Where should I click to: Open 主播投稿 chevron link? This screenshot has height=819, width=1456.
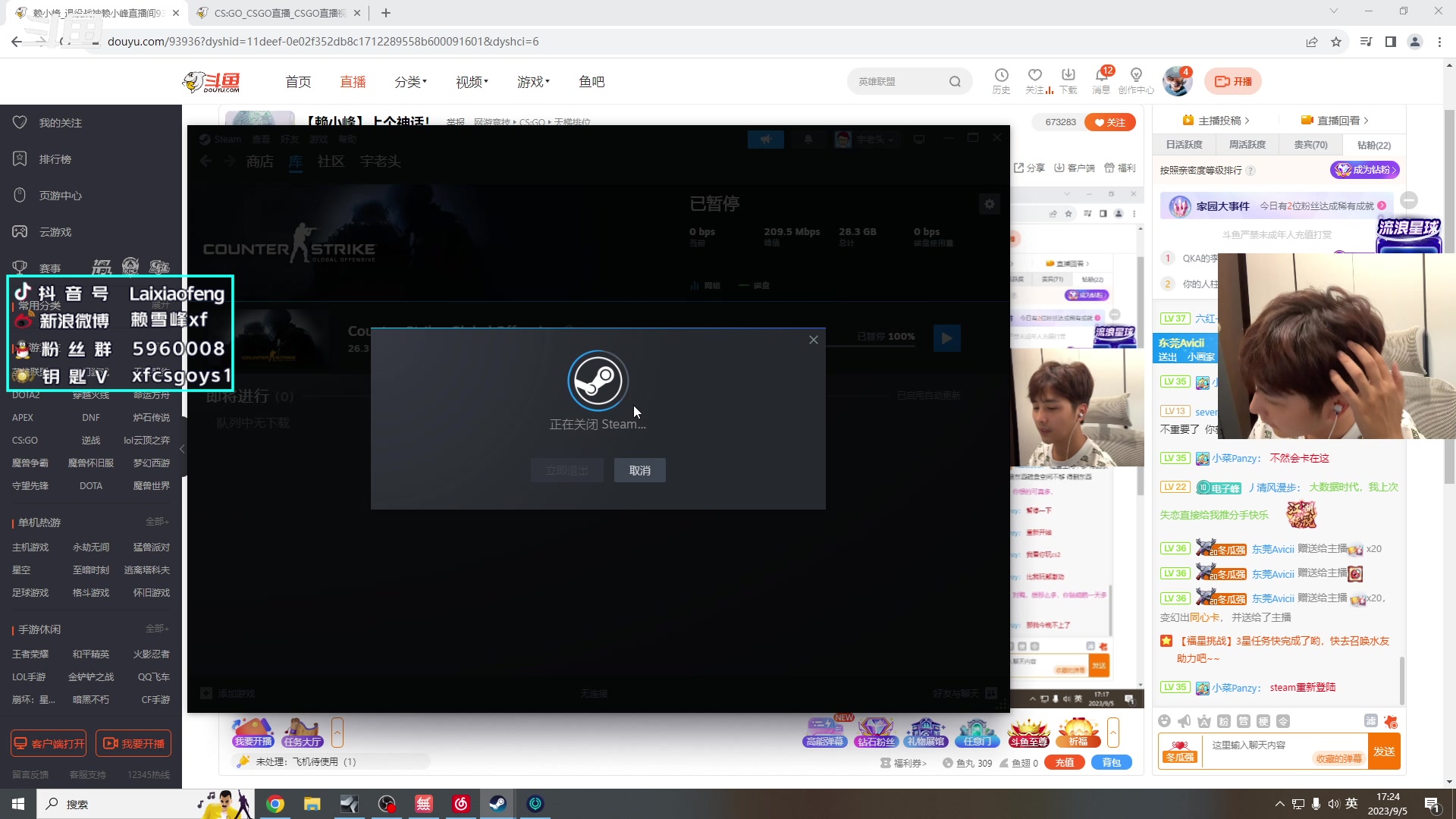(x=1216, y=121)
